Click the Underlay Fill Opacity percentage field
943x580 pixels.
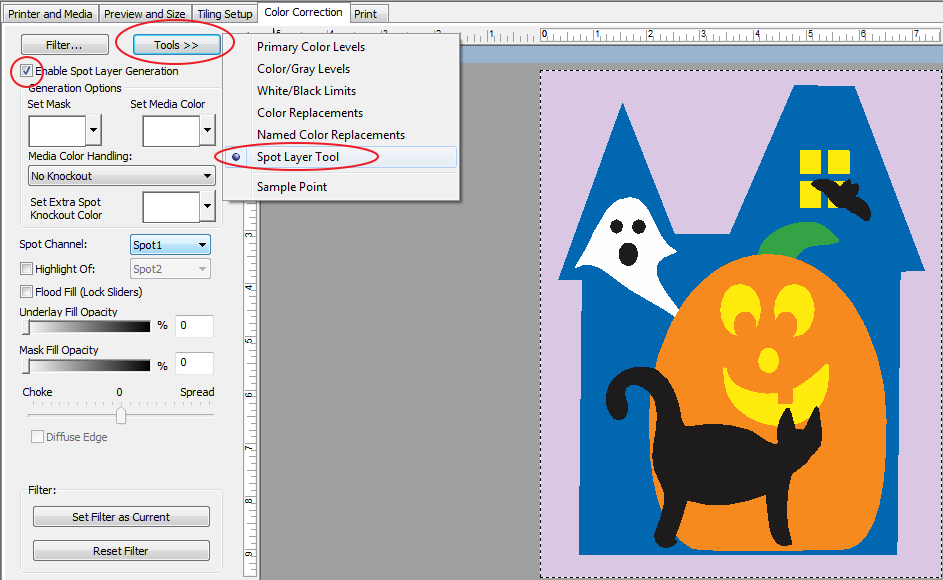tap(195, 326)
